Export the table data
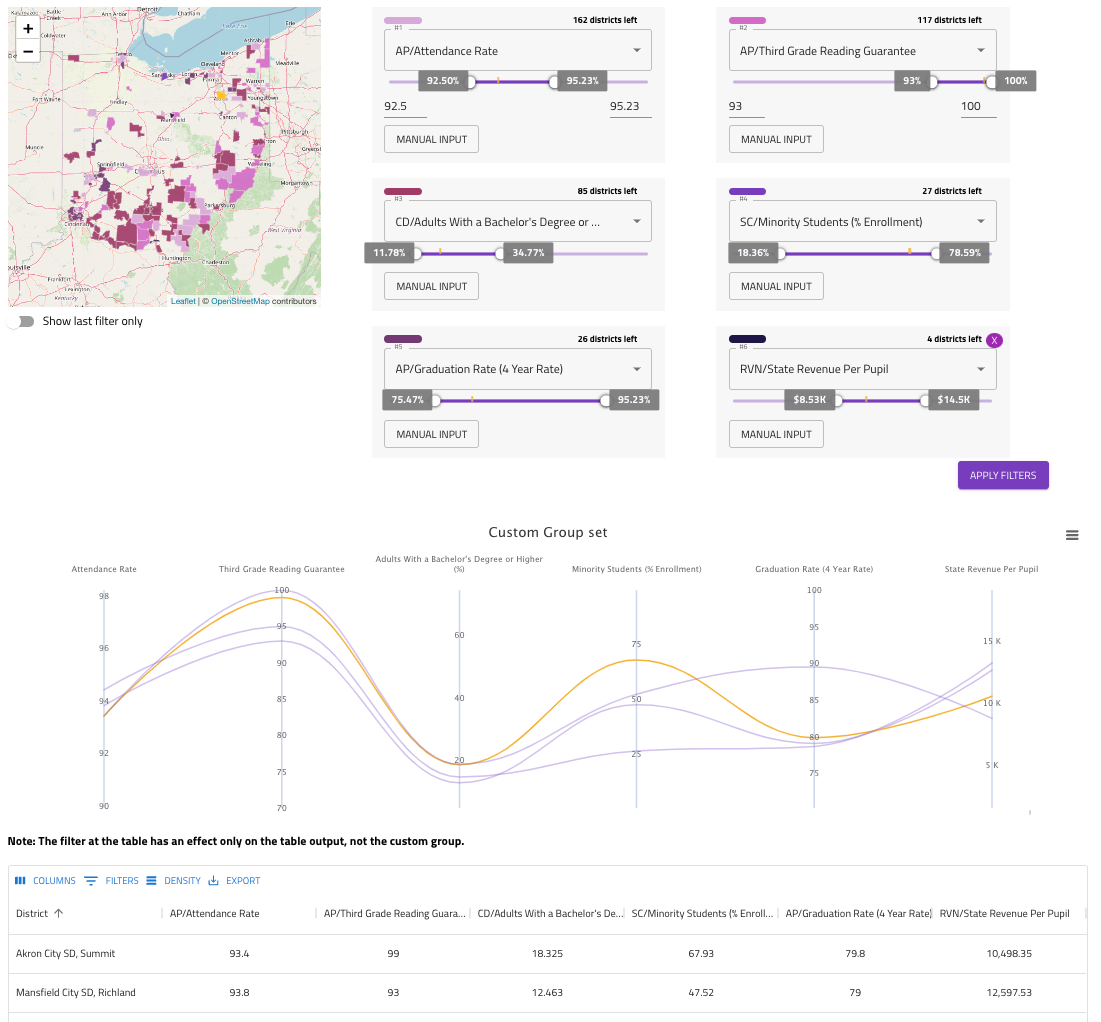 click(x=234, y=881)
